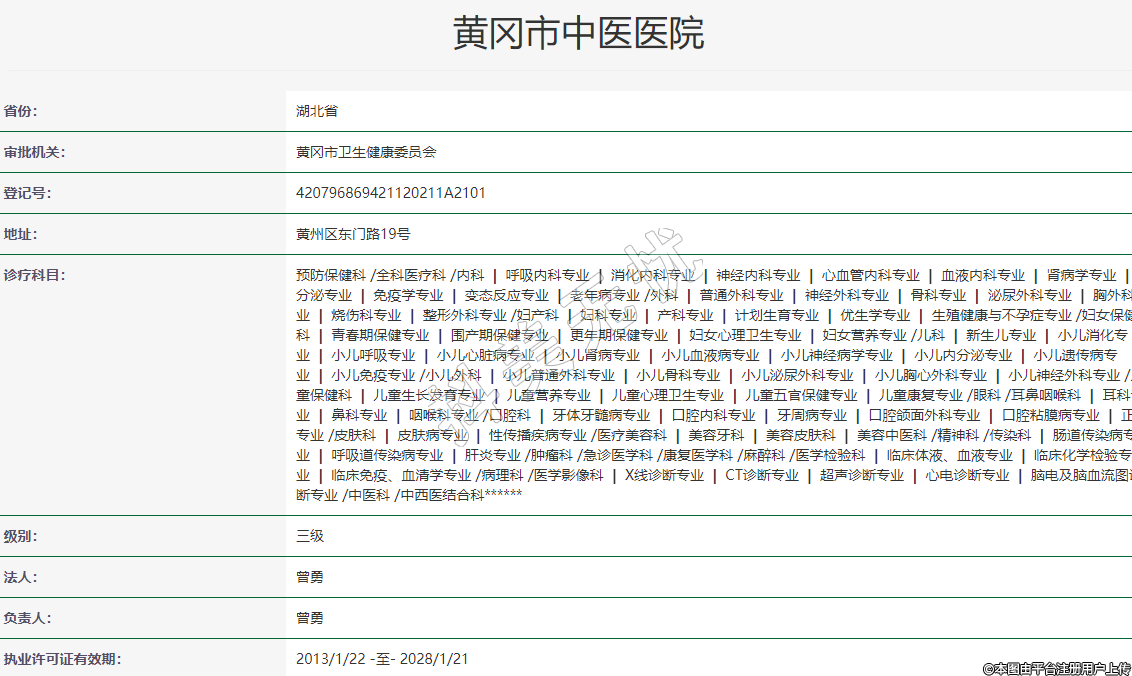The image size is (1132, 676).
Task: Click registration number 420796869421120211A2101
Action: point(390,193)
